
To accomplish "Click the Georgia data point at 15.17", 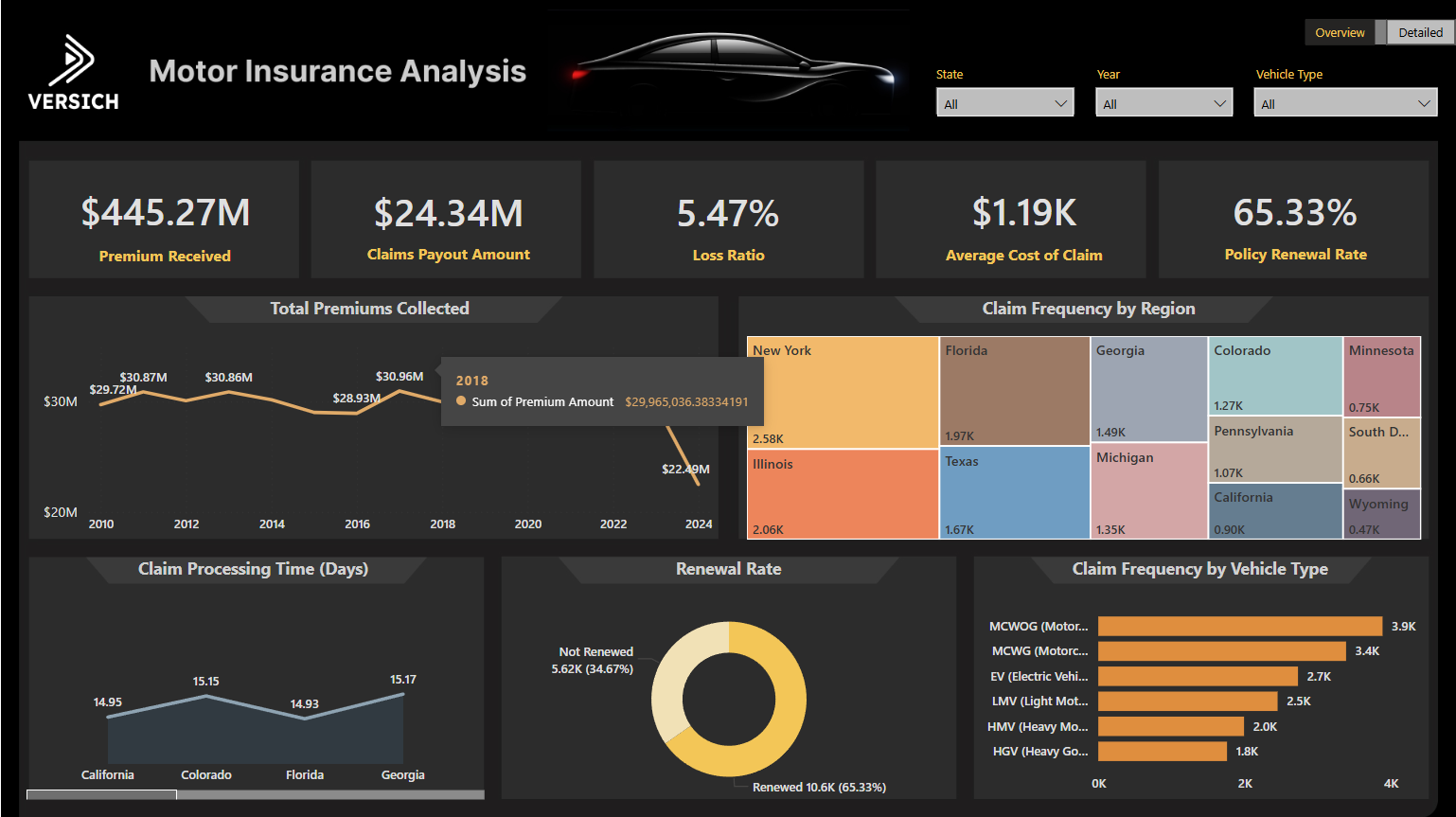I will click(403, 695).
